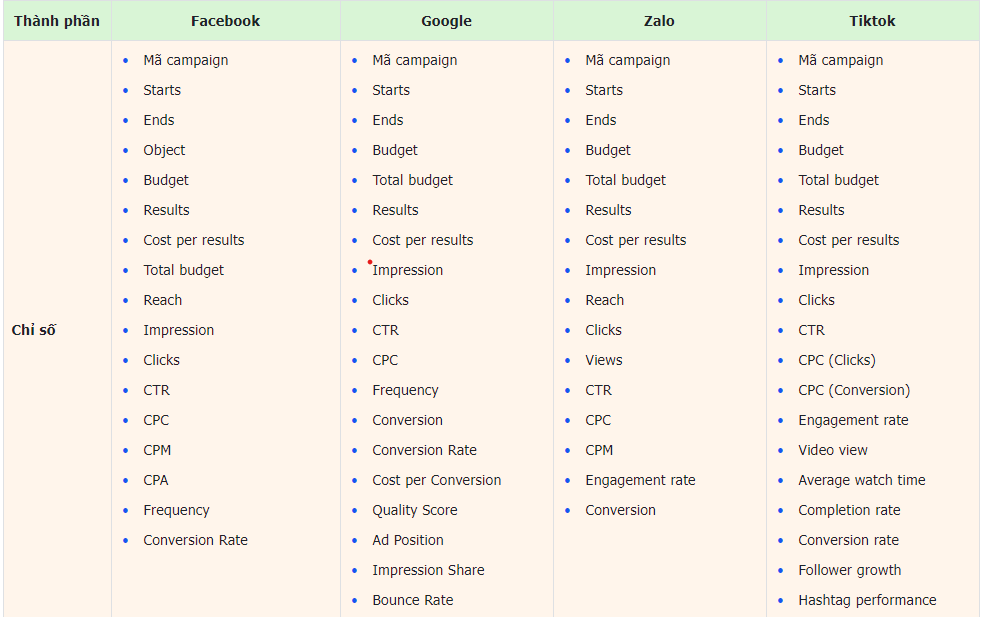This screenshot has width=982, height=617.
Task: Select Ad Position under Google
Action: [x=408, y=540]
